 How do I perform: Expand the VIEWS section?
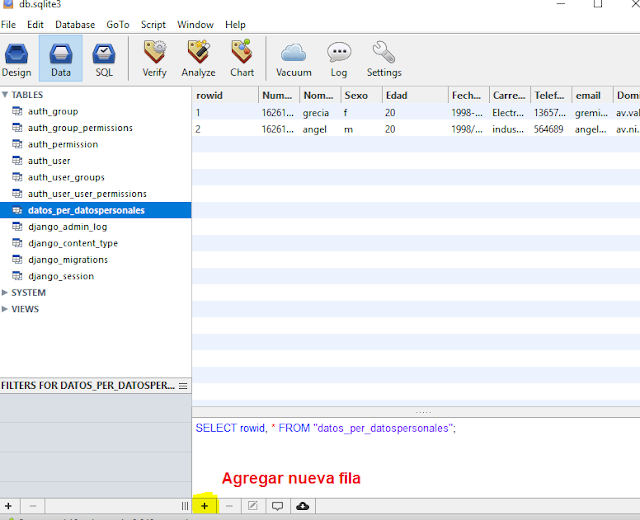tap(5, 309)
